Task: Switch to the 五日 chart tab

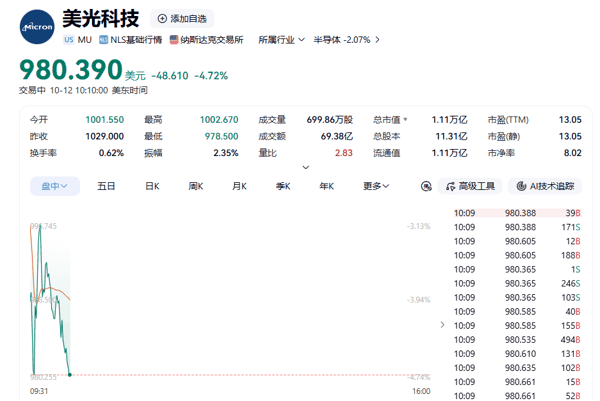Action: coord(106,186)
